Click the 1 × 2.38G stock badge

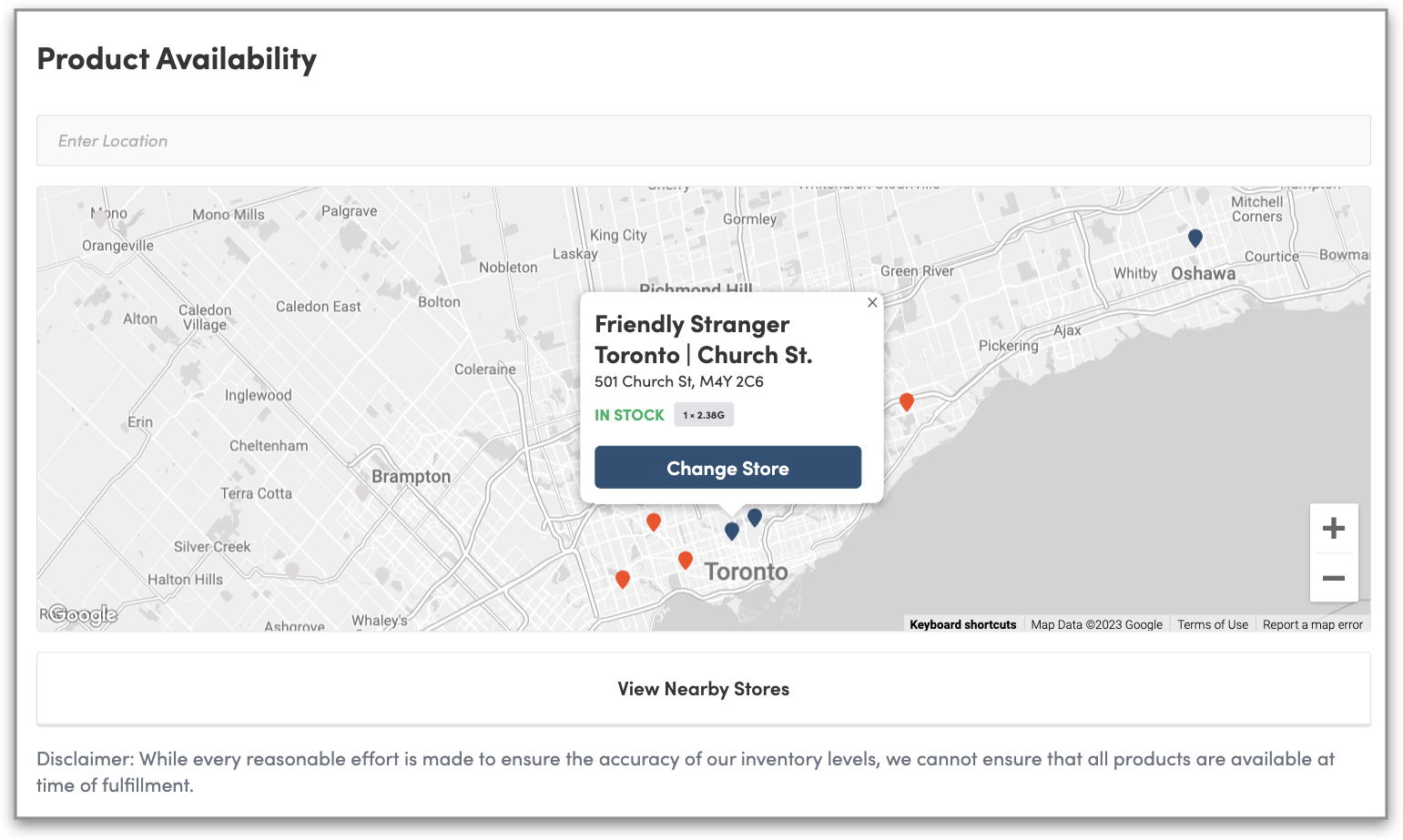(704, 415)
